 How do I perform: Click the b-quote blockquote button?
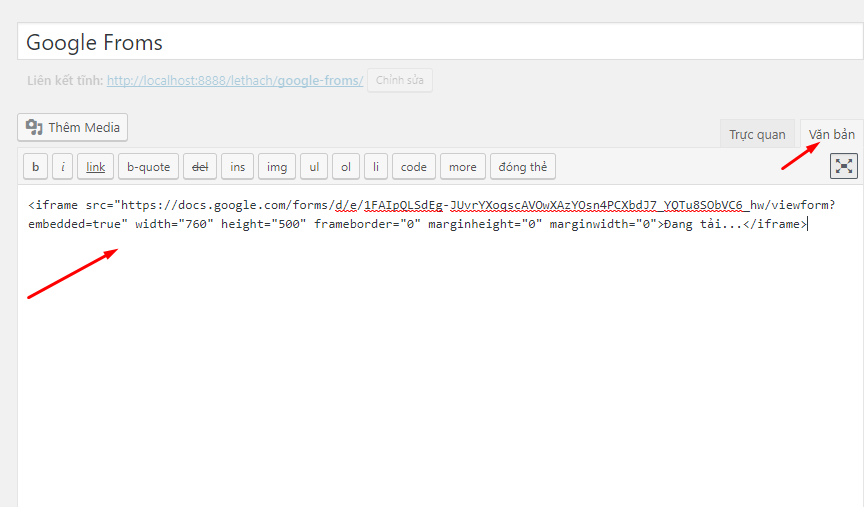point(148,167)
